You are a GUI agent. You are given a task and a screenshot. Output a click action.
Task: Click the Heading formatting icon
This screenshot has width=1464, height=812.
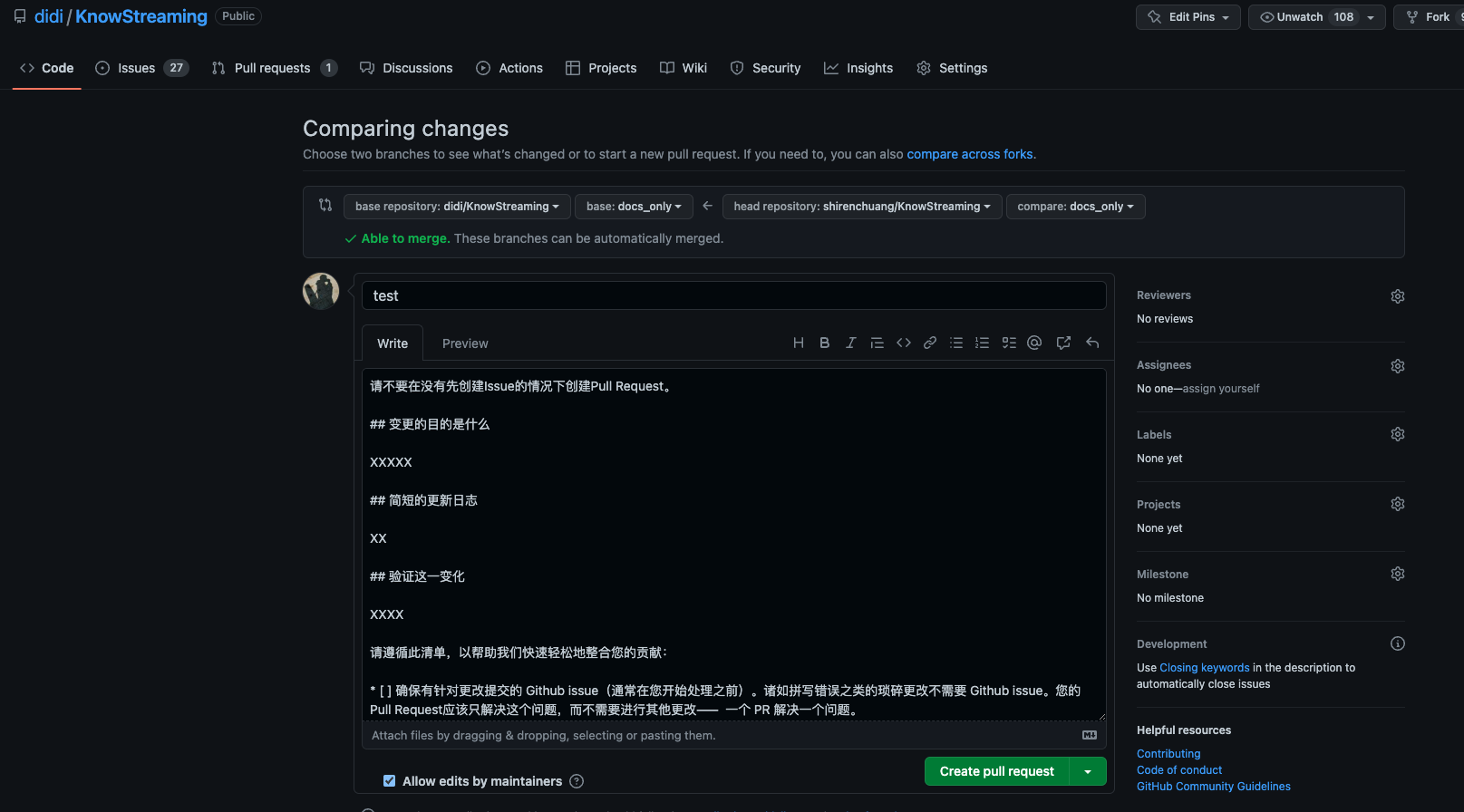[x=799, y=343]
